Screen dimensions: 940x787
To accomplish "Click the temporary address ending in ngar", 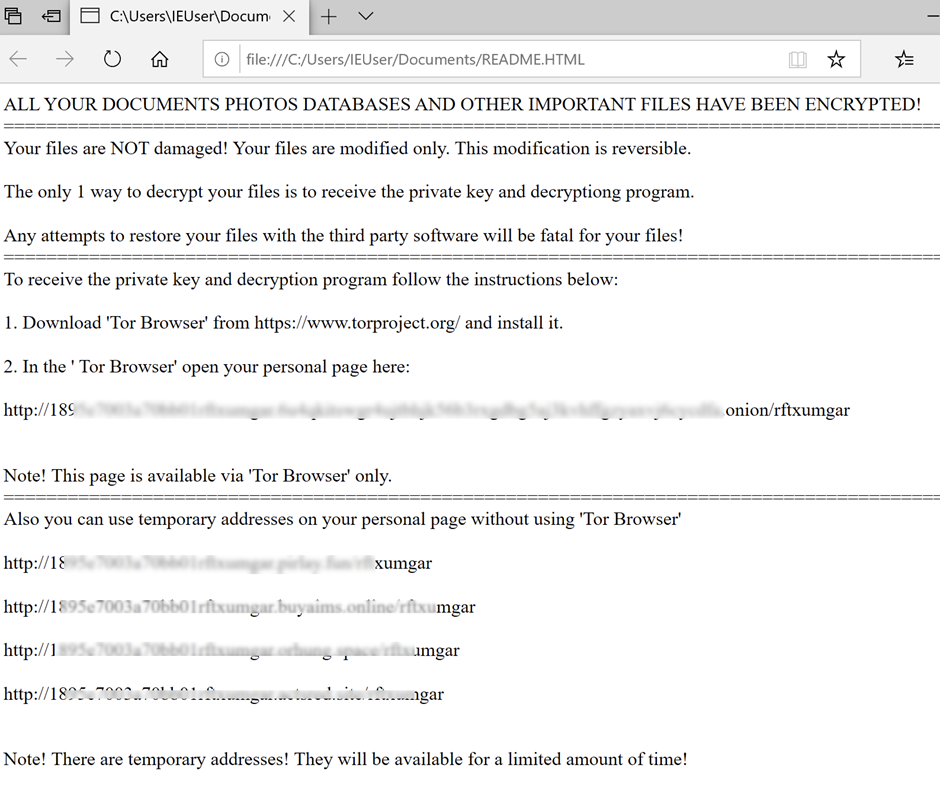I will [224, 694].
